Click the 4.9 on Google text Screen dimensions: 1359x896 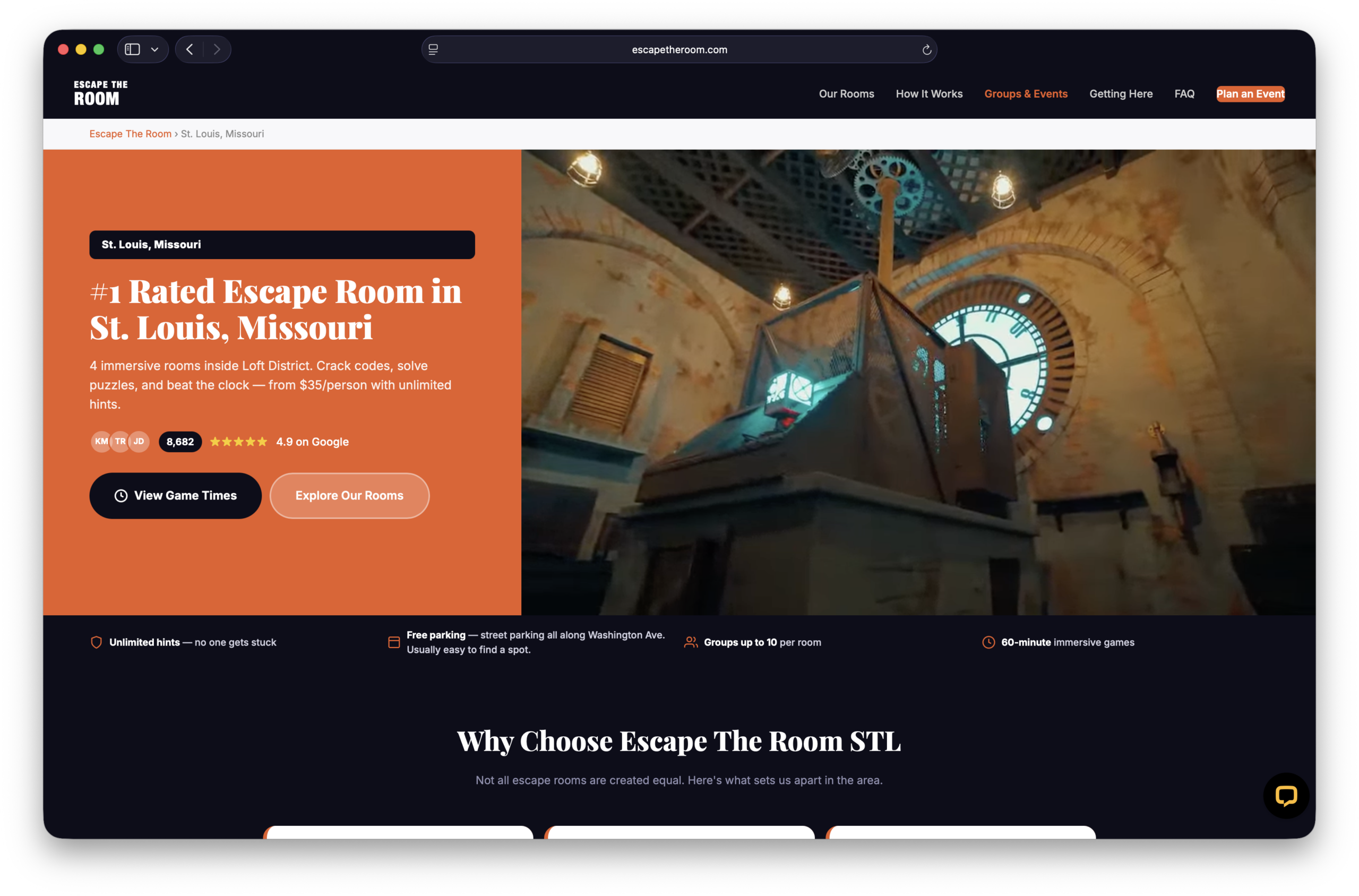click(x=312, y=442)
